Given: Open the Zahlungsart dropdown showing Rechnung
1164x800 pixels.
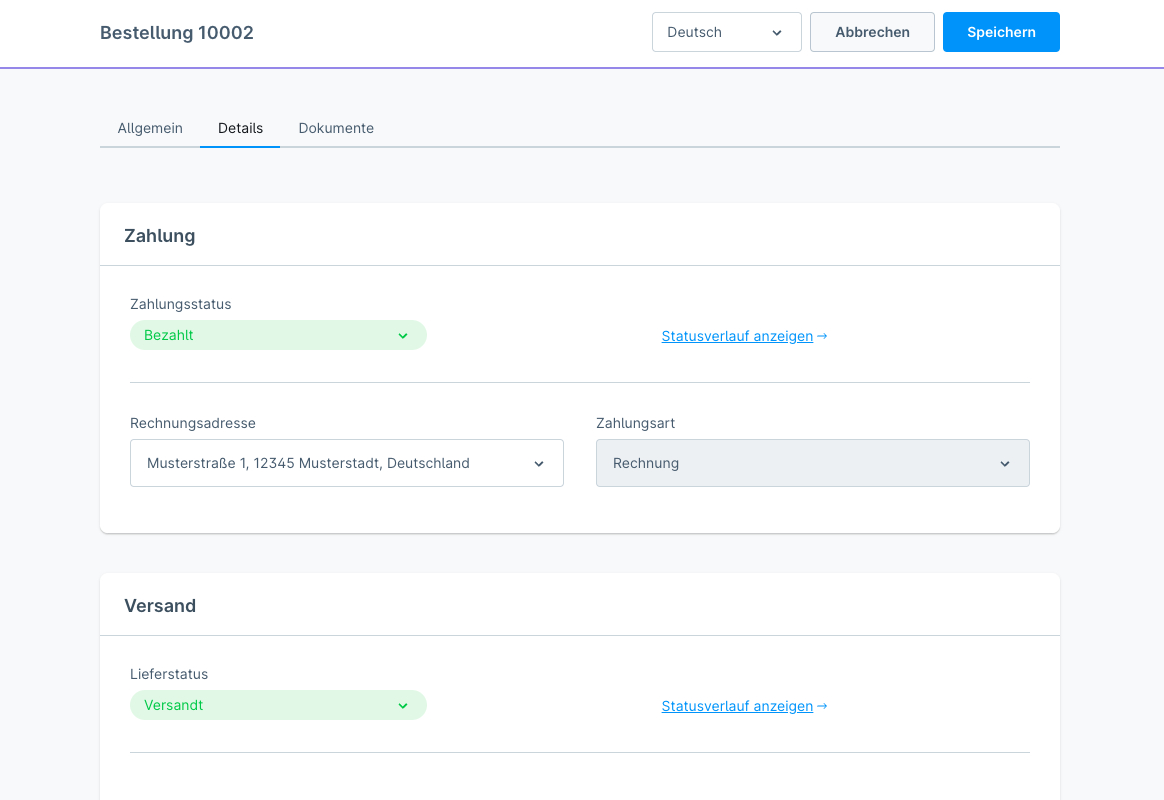Looking at the screenshot, I should 812,463.
